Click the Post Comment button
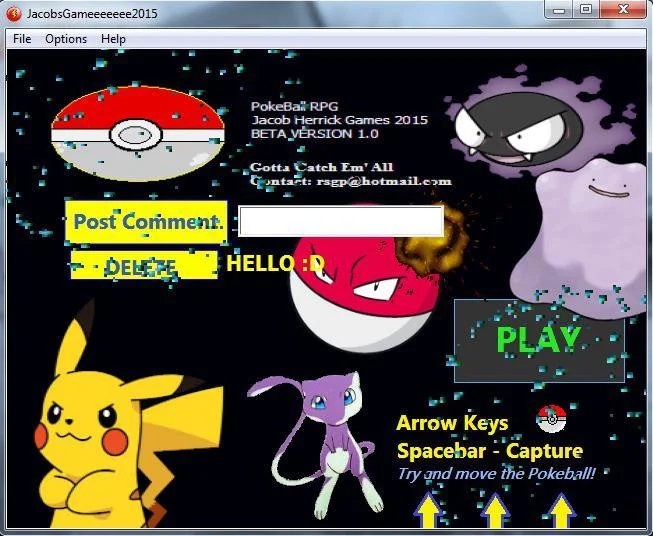 147,221
